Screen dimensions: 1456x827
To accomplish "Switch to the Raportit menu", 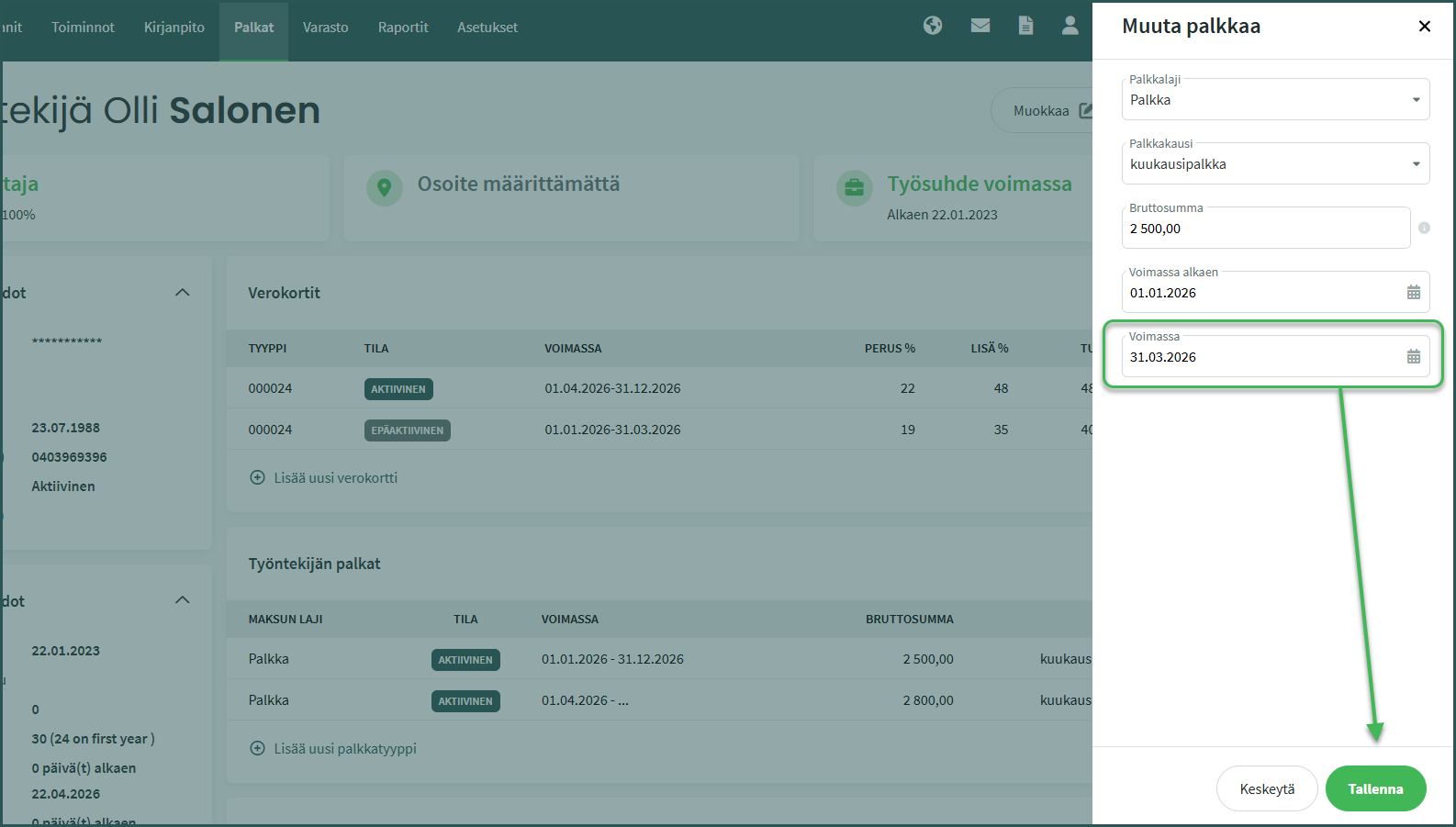I will [403, 28].
